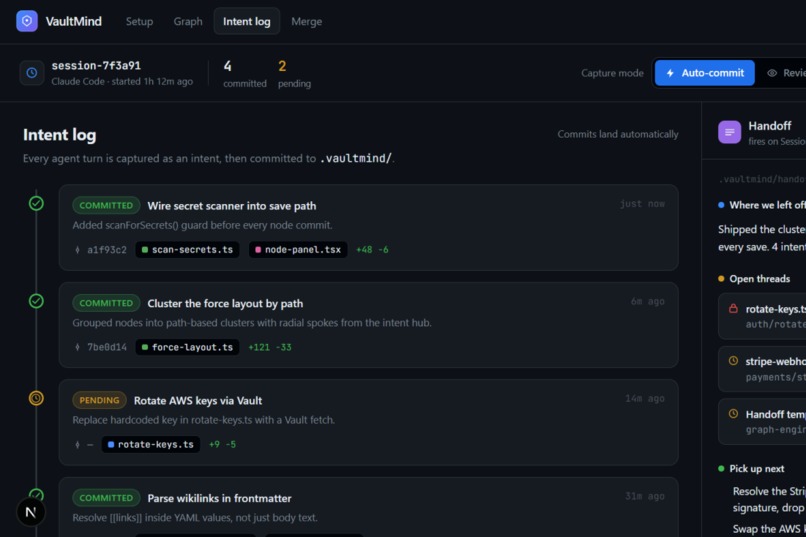This screenshot has height=537, width=806.
Task: Click the commit icon beside the dash in Rotate AWS keys
Action: pyautogui.click(x=78, y=445)
